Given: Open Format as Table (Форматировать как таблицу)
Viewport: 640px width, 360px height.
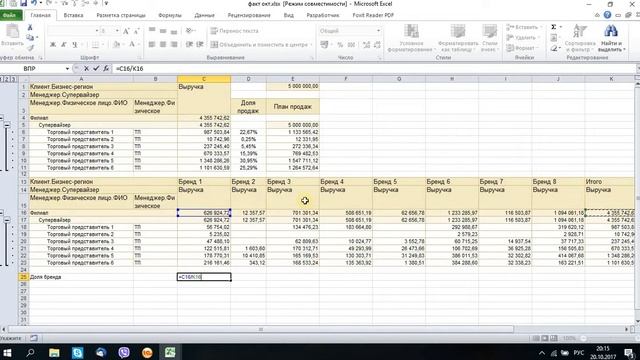Looking at the screenshot, I should tap(458, 38).
